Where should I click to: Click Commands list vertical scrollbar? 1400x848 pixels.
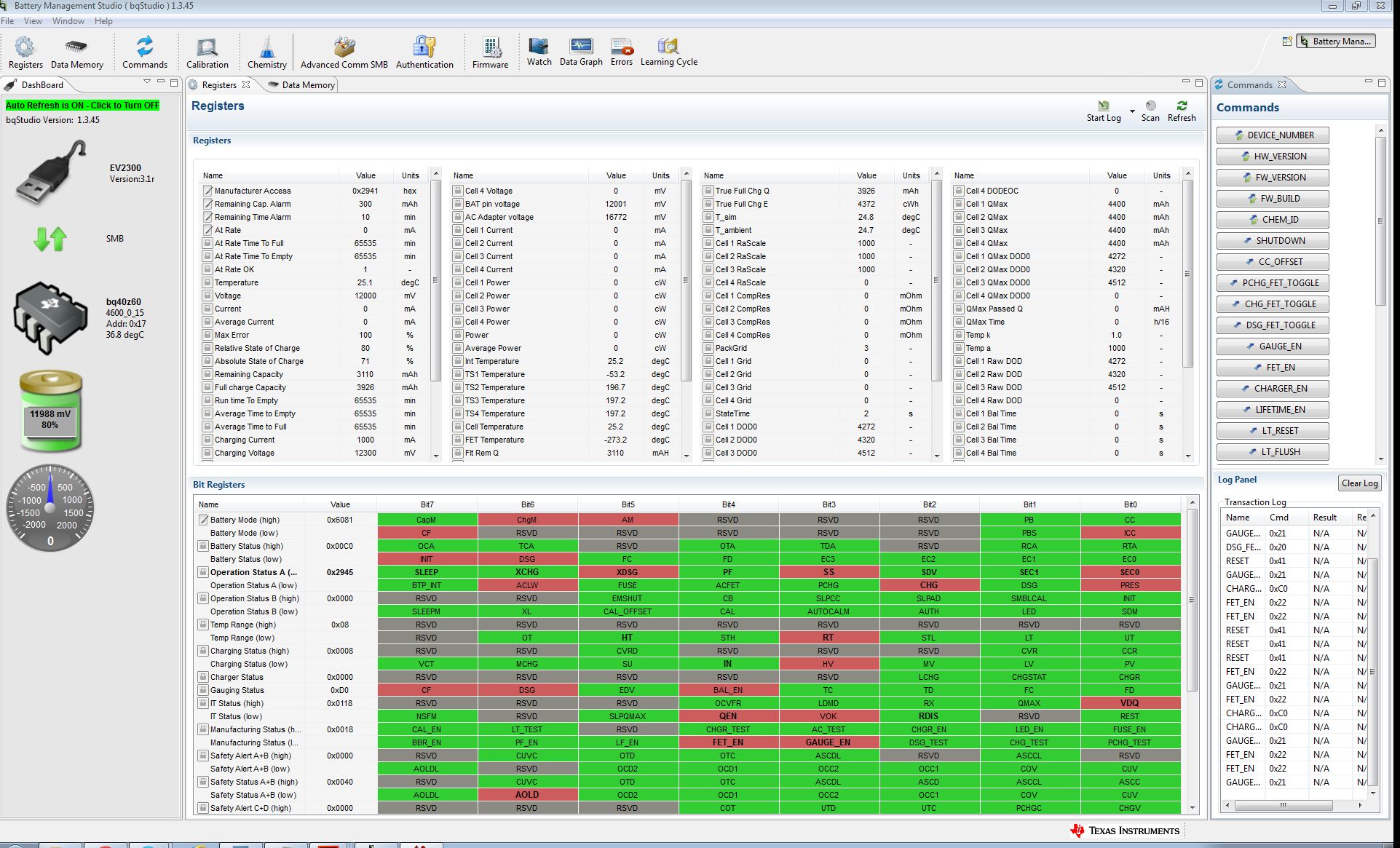[1380, 220]
